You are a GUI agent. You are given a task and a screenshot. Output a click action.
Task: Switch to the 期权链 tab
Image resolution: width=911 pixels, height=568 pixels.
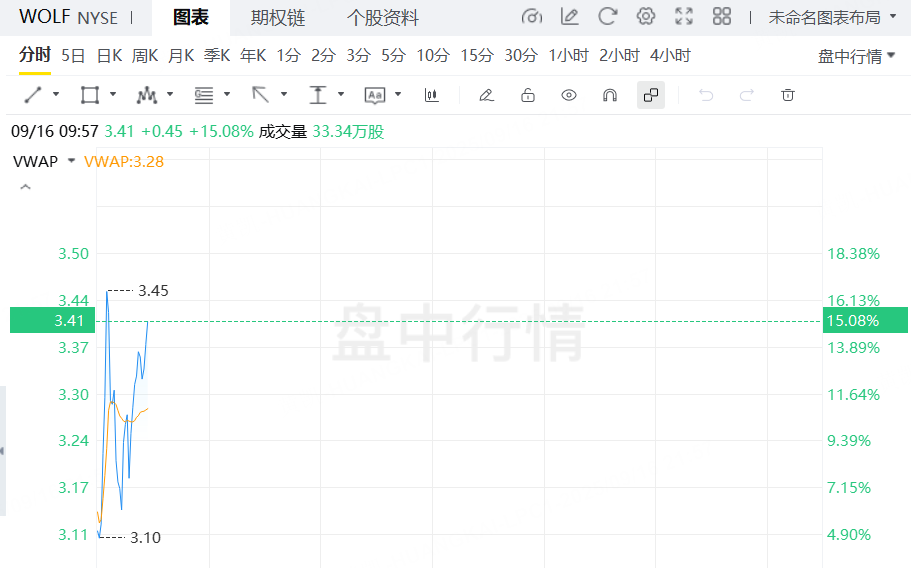(278, 18)
